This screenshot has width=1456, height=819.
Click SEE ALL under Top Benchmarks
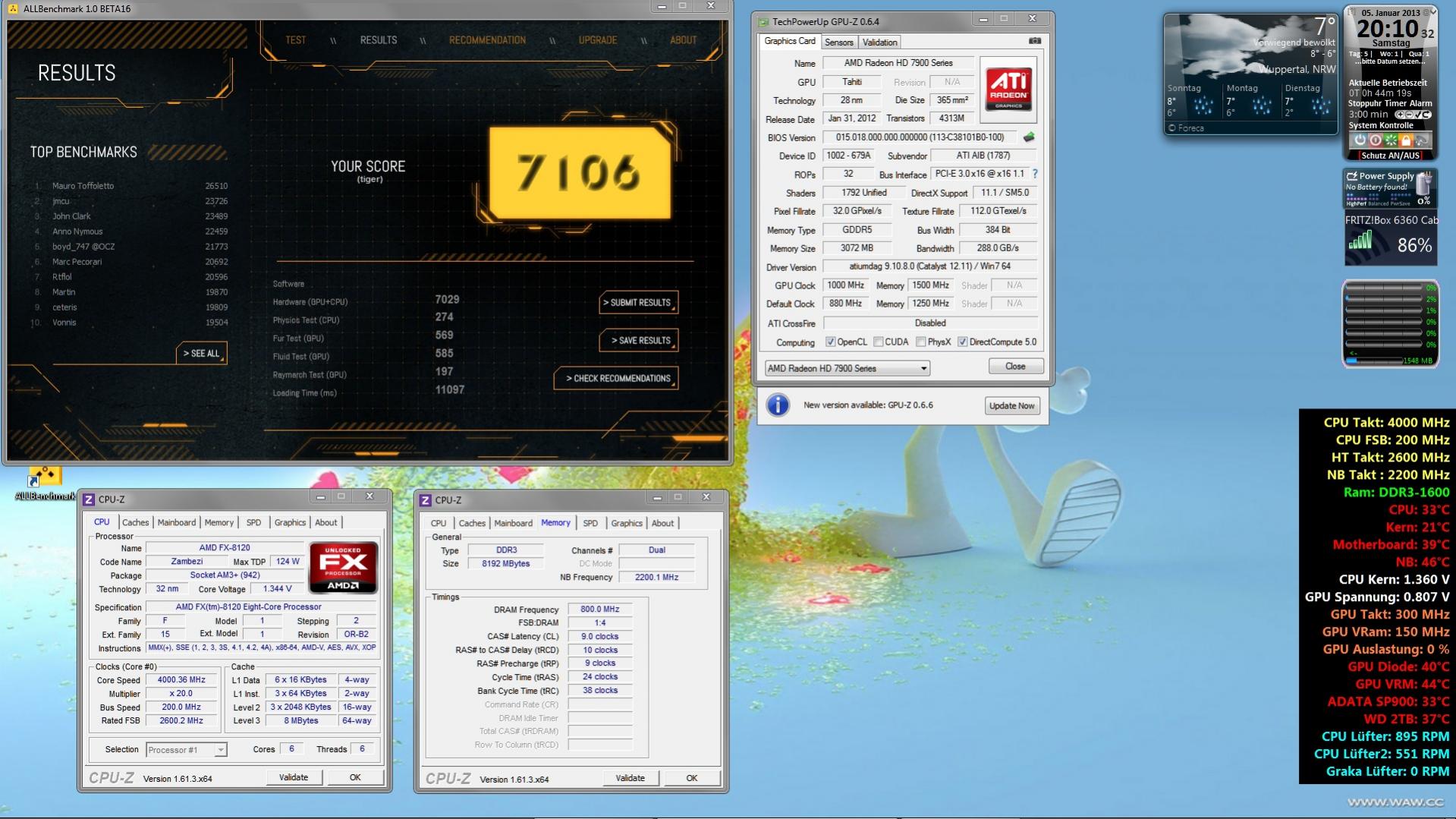(201, 354)
